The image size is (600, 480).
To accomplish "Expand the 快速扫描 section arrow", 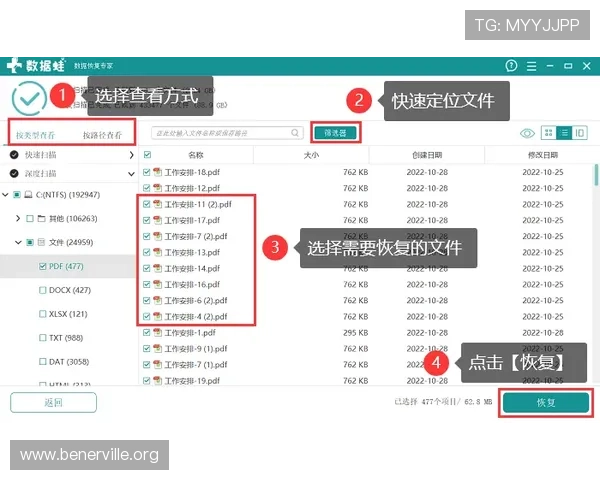I will [131, 155].
